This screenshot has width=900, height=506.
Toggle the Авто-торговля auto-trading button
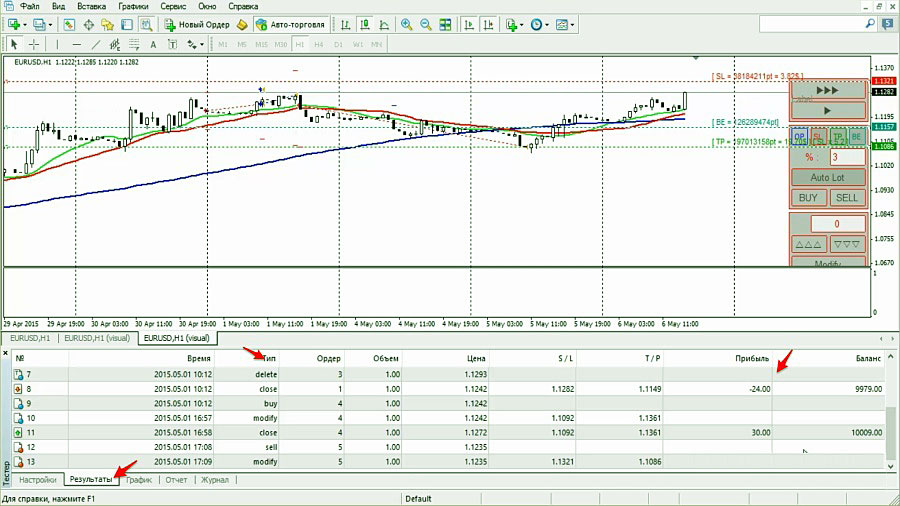(290, 24)
